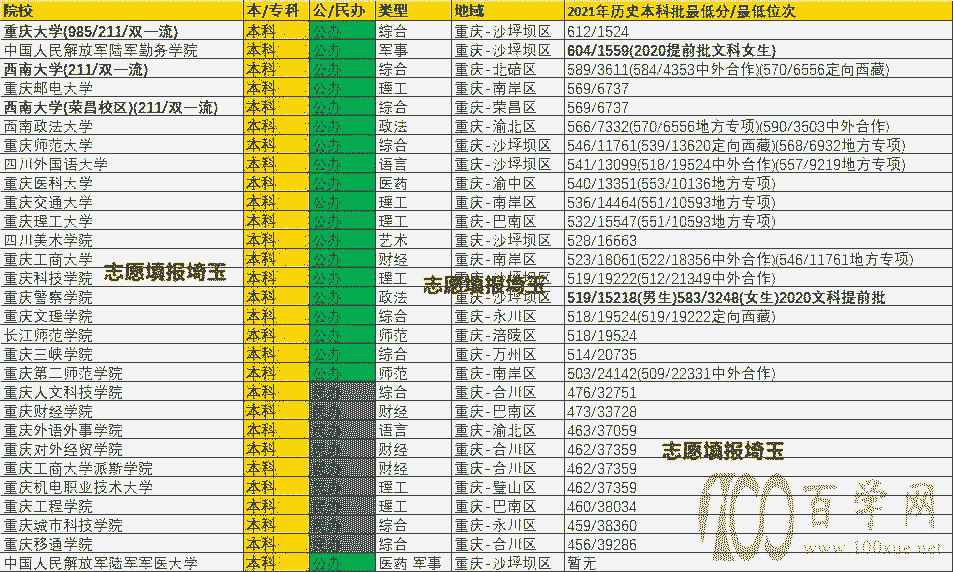Select cell 重庆工商大学派斯学院
The height and width of the screenshot is (572, 953).
tap(122, 468)
